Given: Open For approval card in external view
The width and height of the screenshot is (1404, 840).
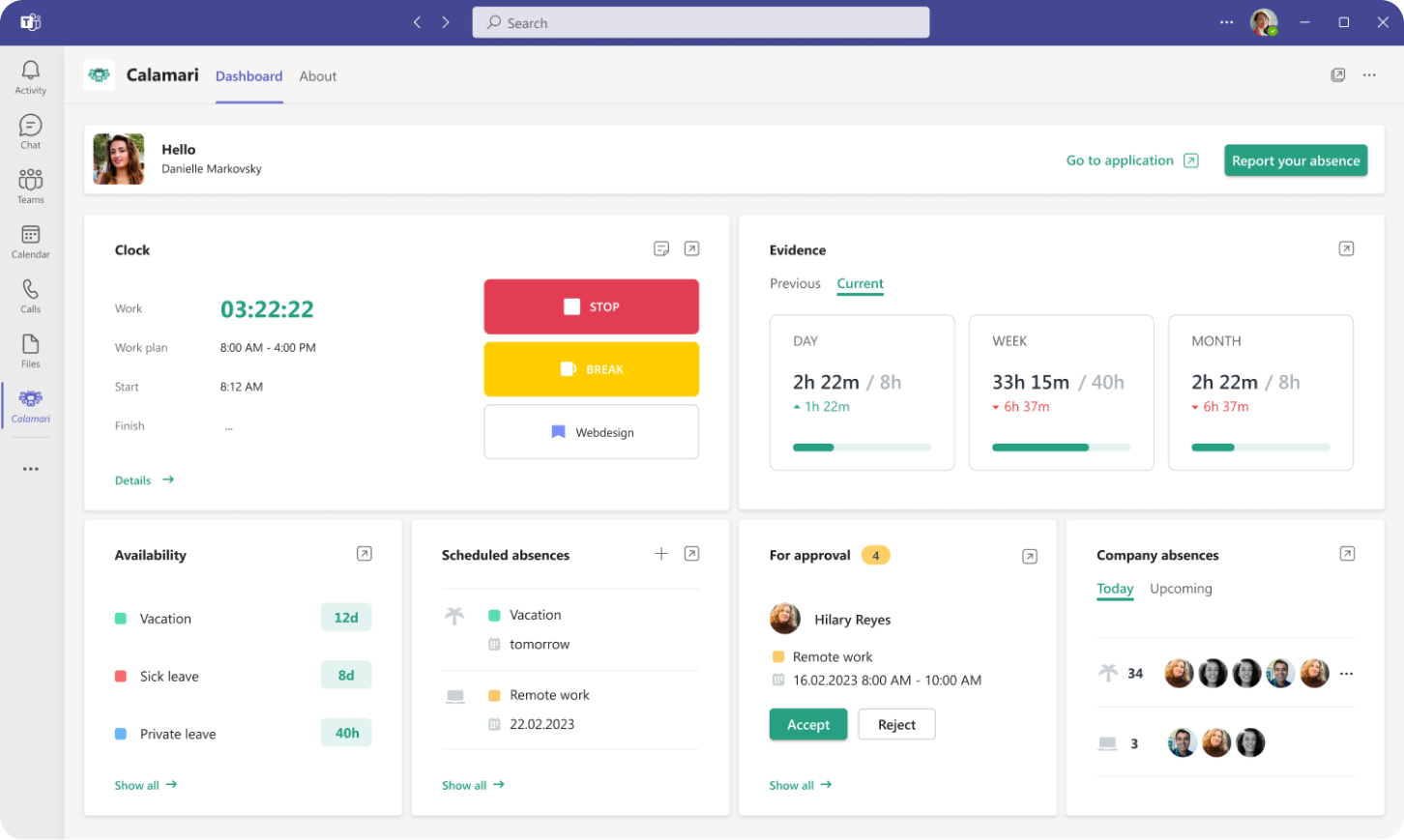Looking at the screenshot, I should pos(1030,556).
